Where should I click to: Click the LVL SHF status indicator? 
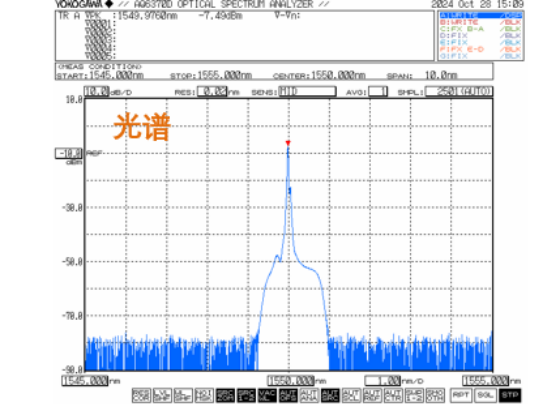[x=162, y=395]
